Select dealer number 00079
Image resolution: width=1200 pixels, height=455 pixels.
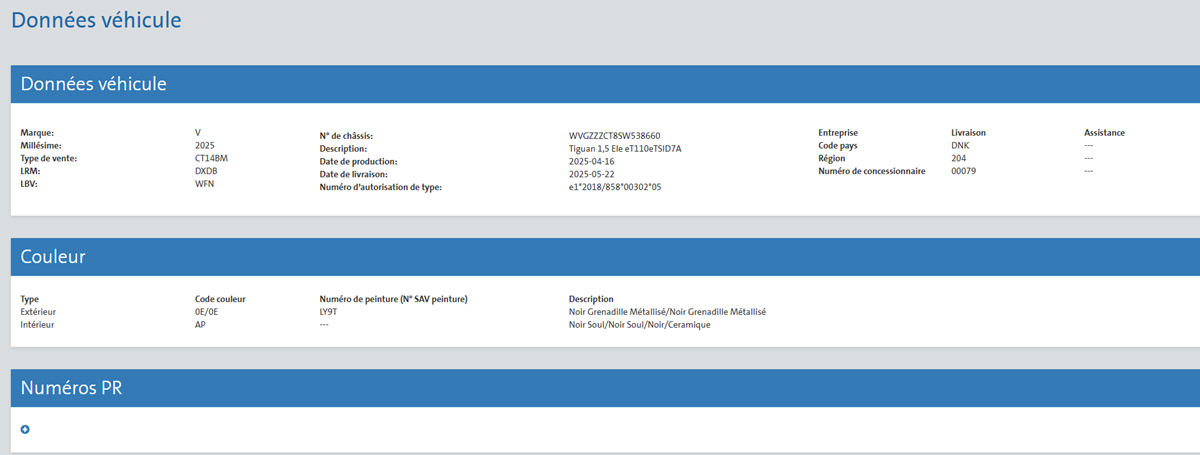pyautogui.click(x=963, y=171)
